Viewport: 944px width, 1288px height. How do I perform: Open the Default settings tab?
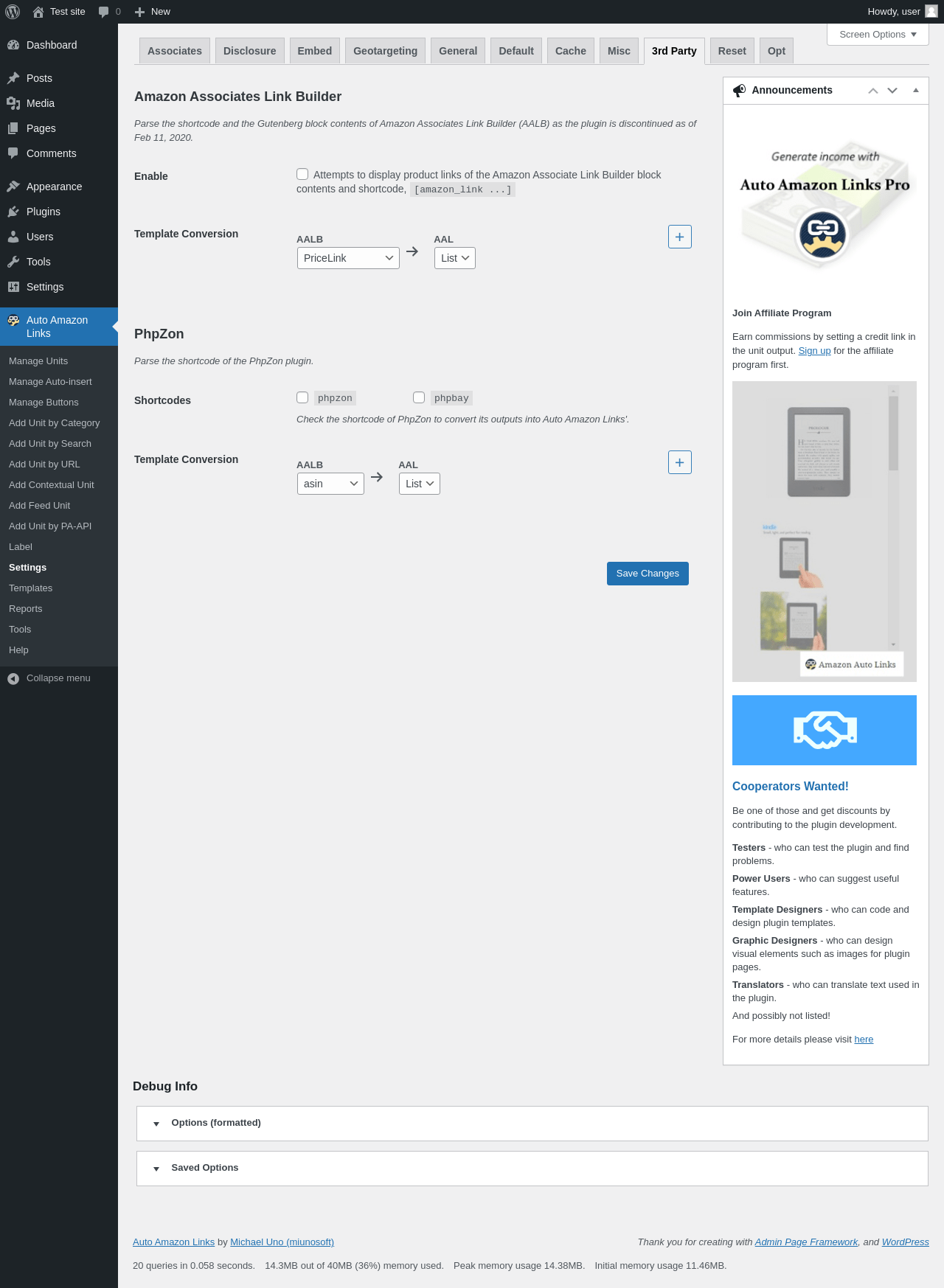click(516, 51)
